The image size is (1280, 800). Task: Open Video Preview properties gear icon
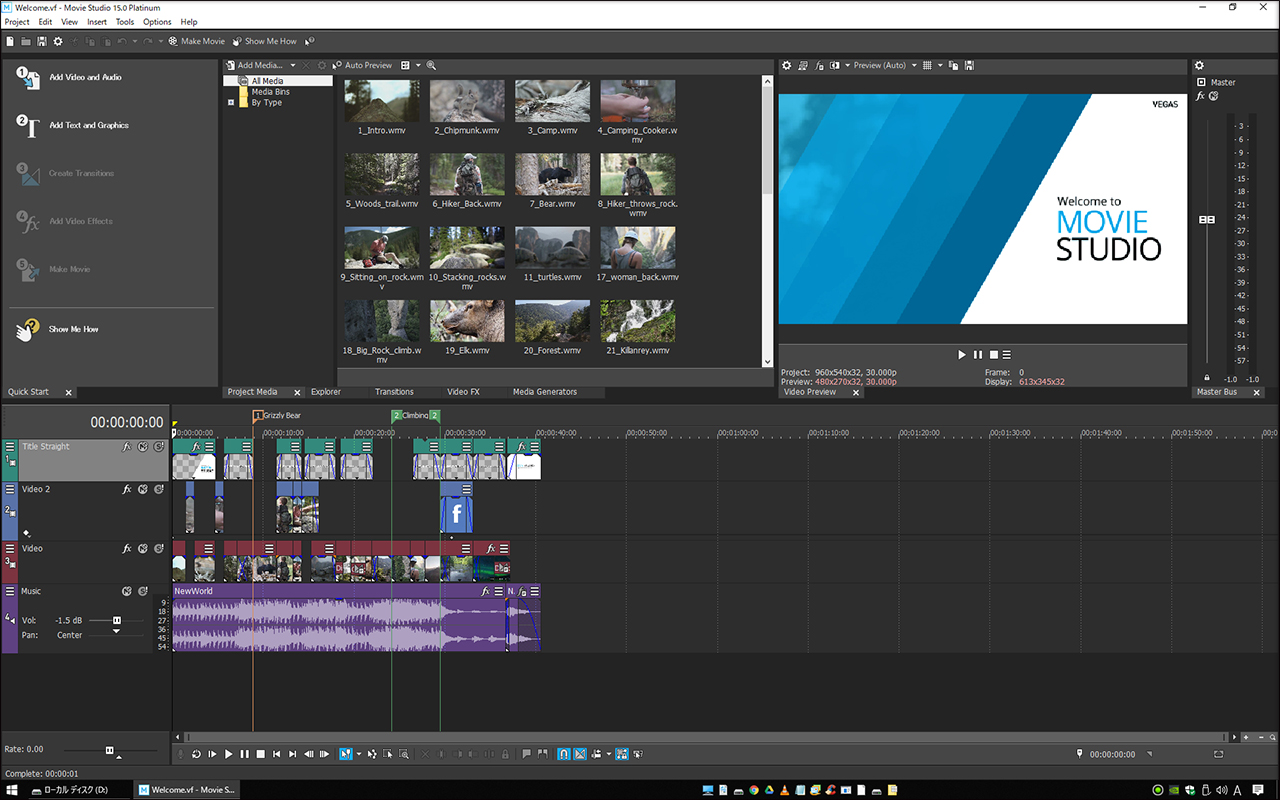(787, 65)
